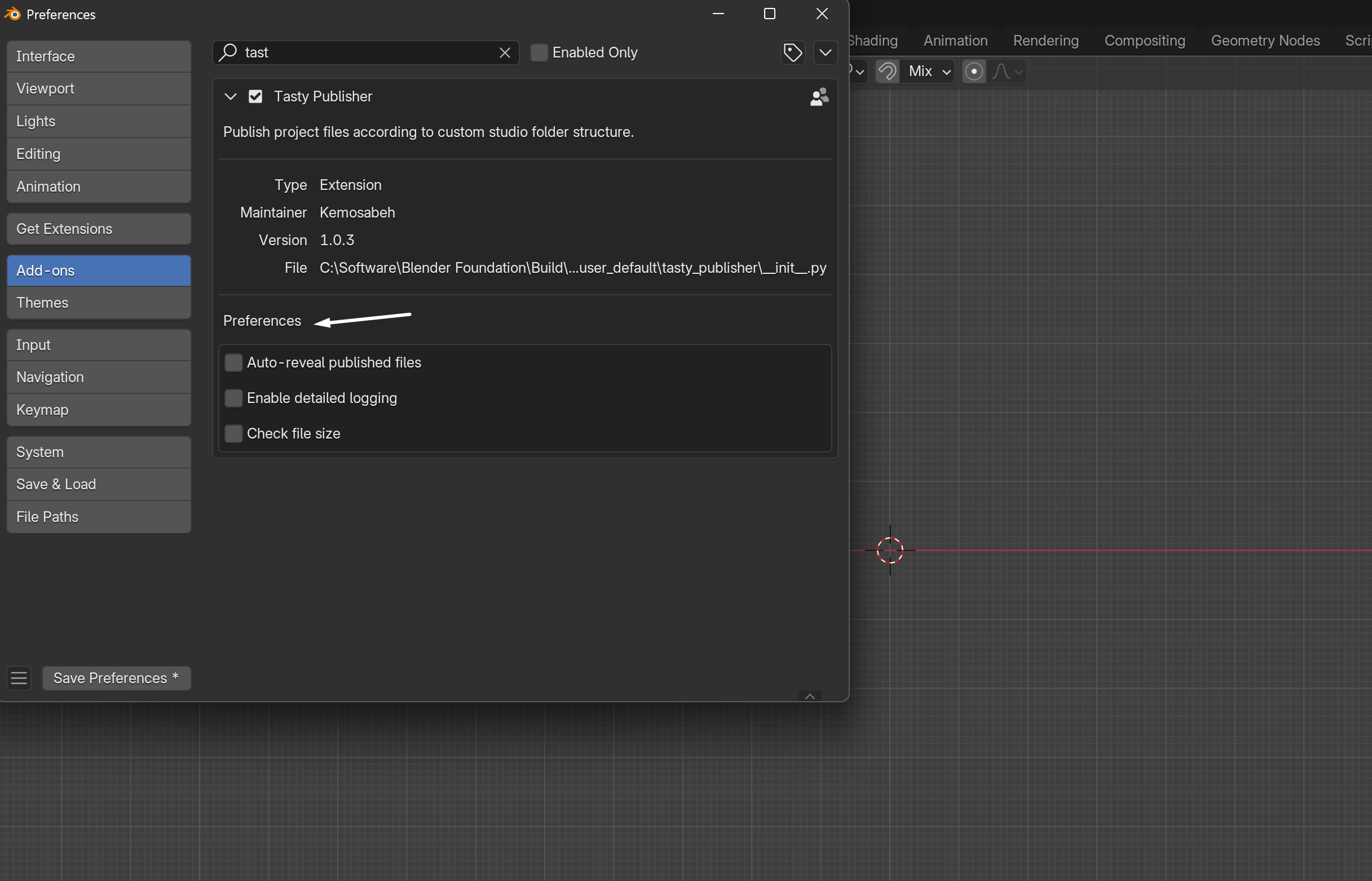Open the Save & Load section
The image size is (1372, 881).
[x=99, y=484]
